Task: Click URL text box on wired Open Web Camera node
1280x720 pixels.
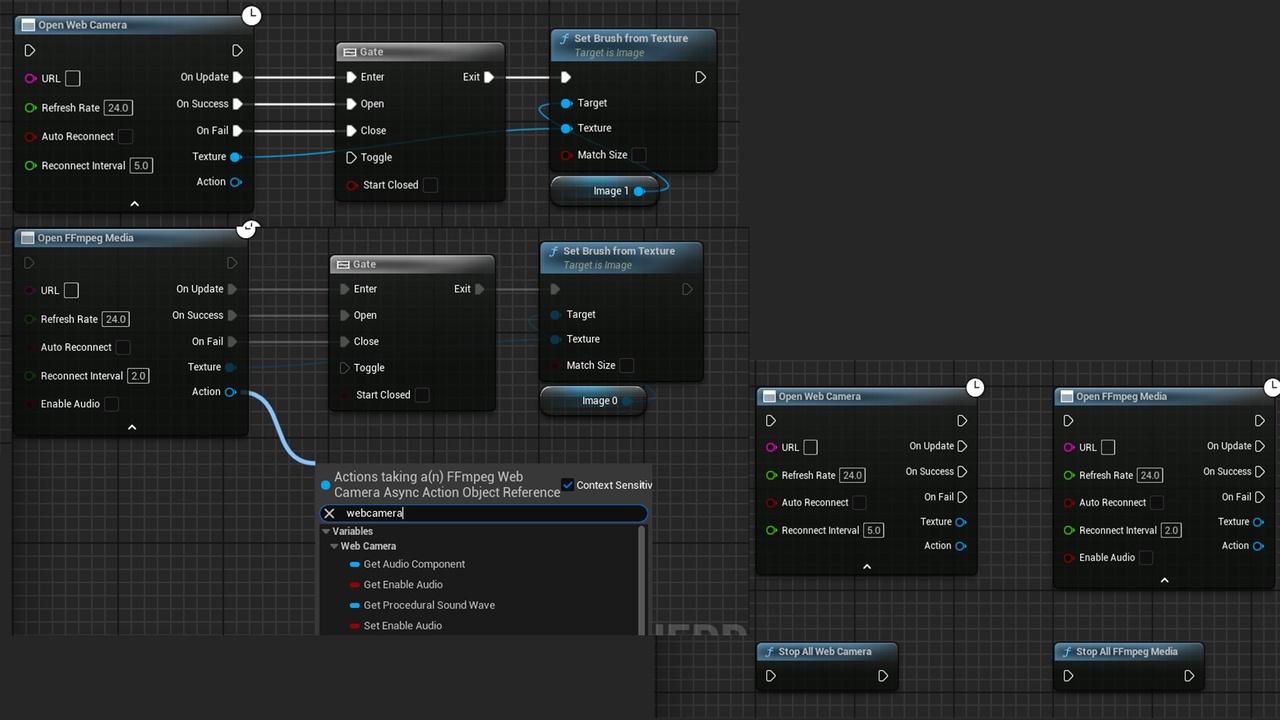Action: 73,78
